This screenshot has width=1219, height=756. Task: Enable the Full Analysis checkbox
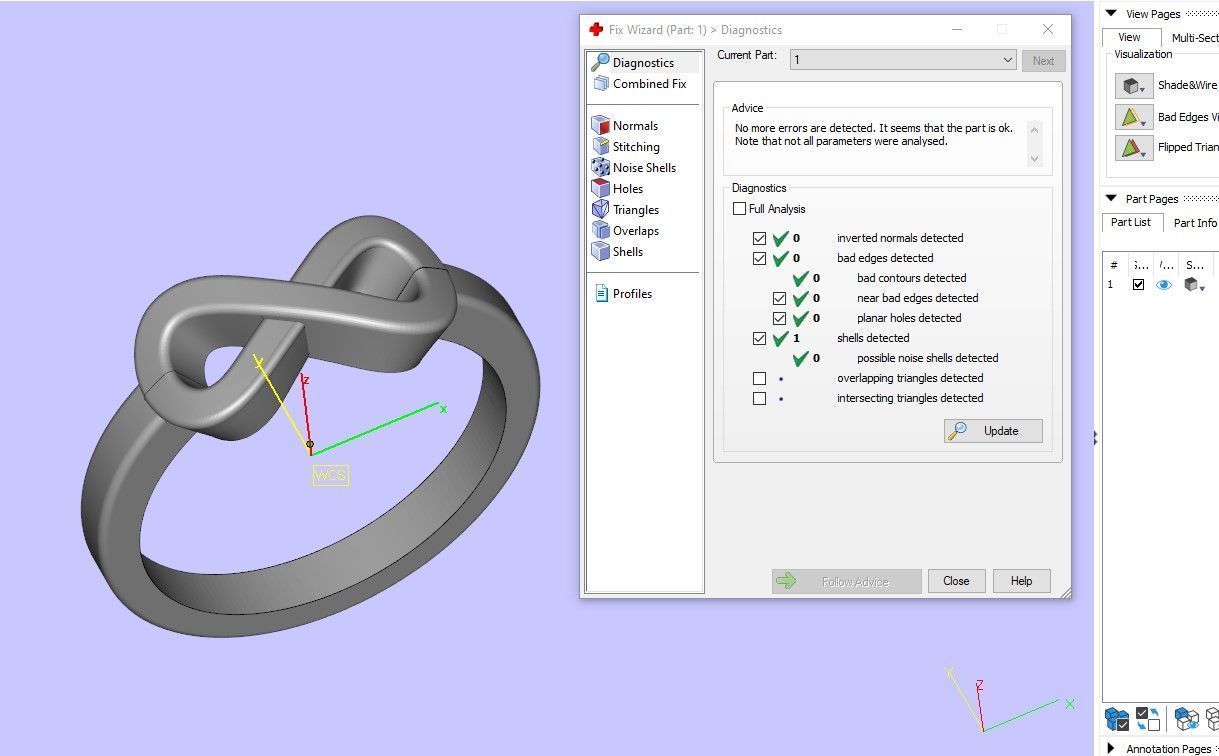pos(740,209)
